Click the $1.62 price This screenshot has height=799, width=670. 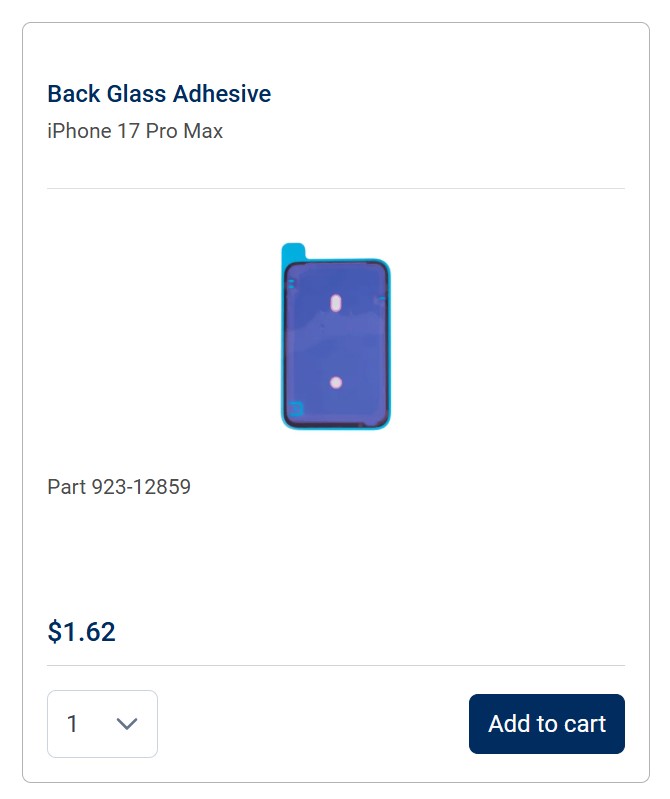point(81,632)
